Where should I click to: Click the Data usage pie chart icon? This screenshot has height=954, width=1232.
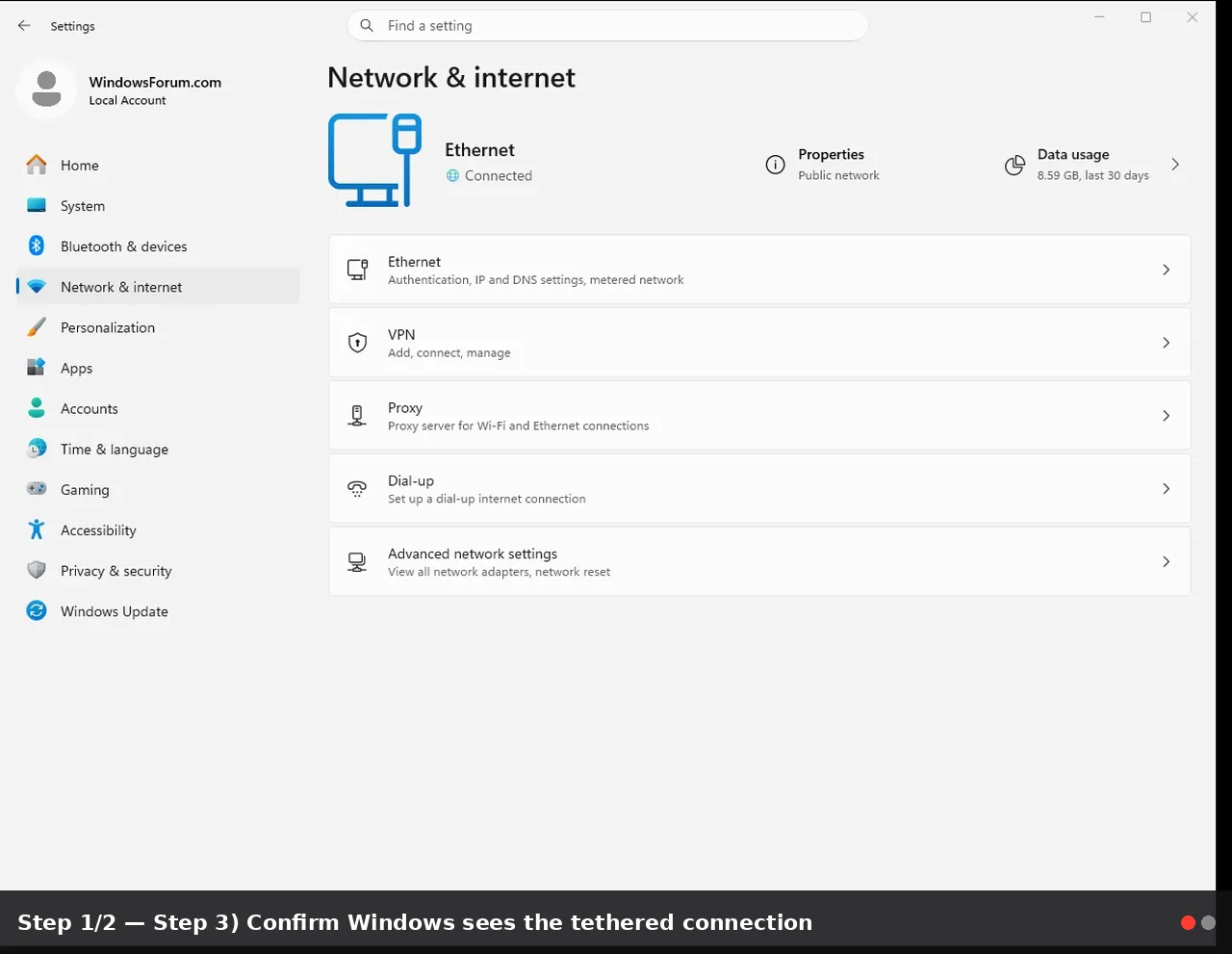1014,165
